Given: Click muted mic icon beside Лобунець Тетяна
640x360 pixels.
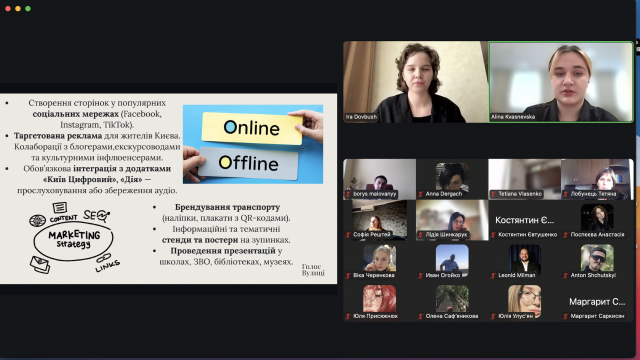Looking at the screenshot, I should click(566, 194).
